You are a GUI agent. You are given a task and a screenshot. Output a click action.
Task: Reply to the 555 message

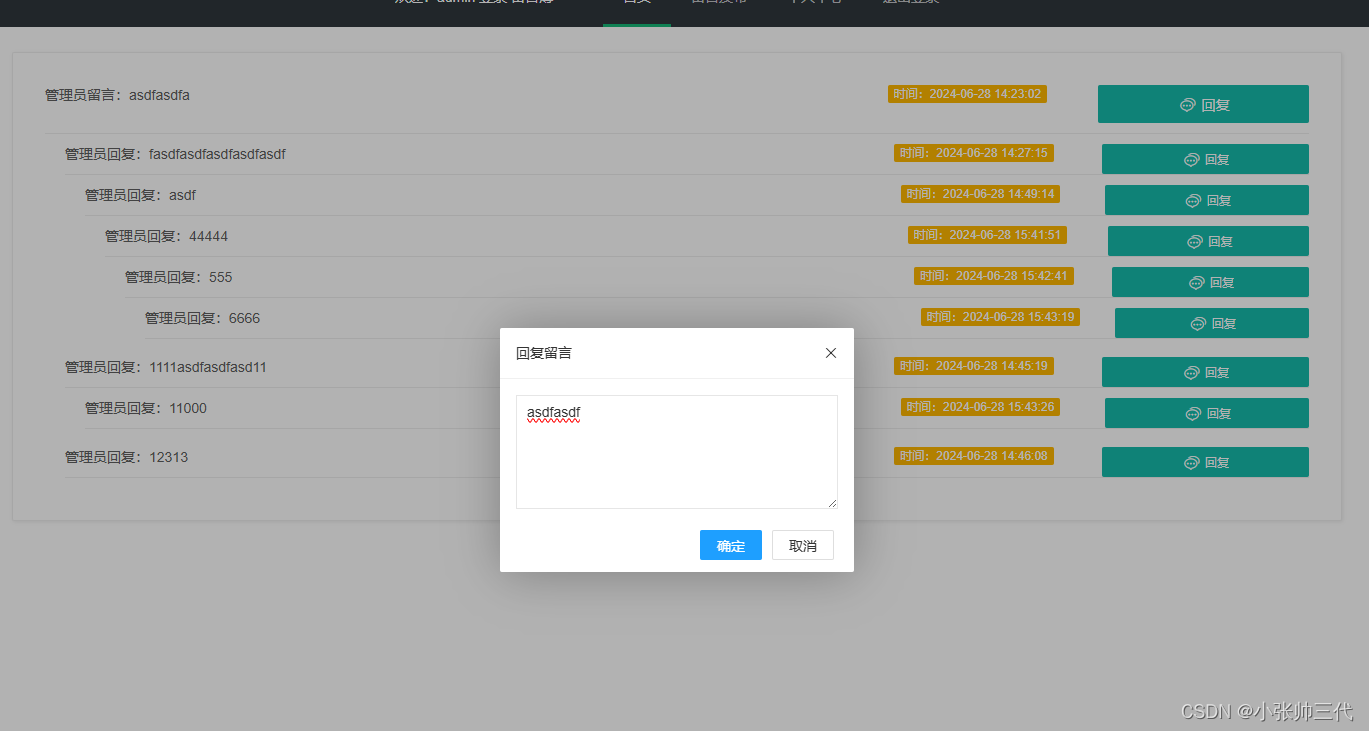(1210, 282)
